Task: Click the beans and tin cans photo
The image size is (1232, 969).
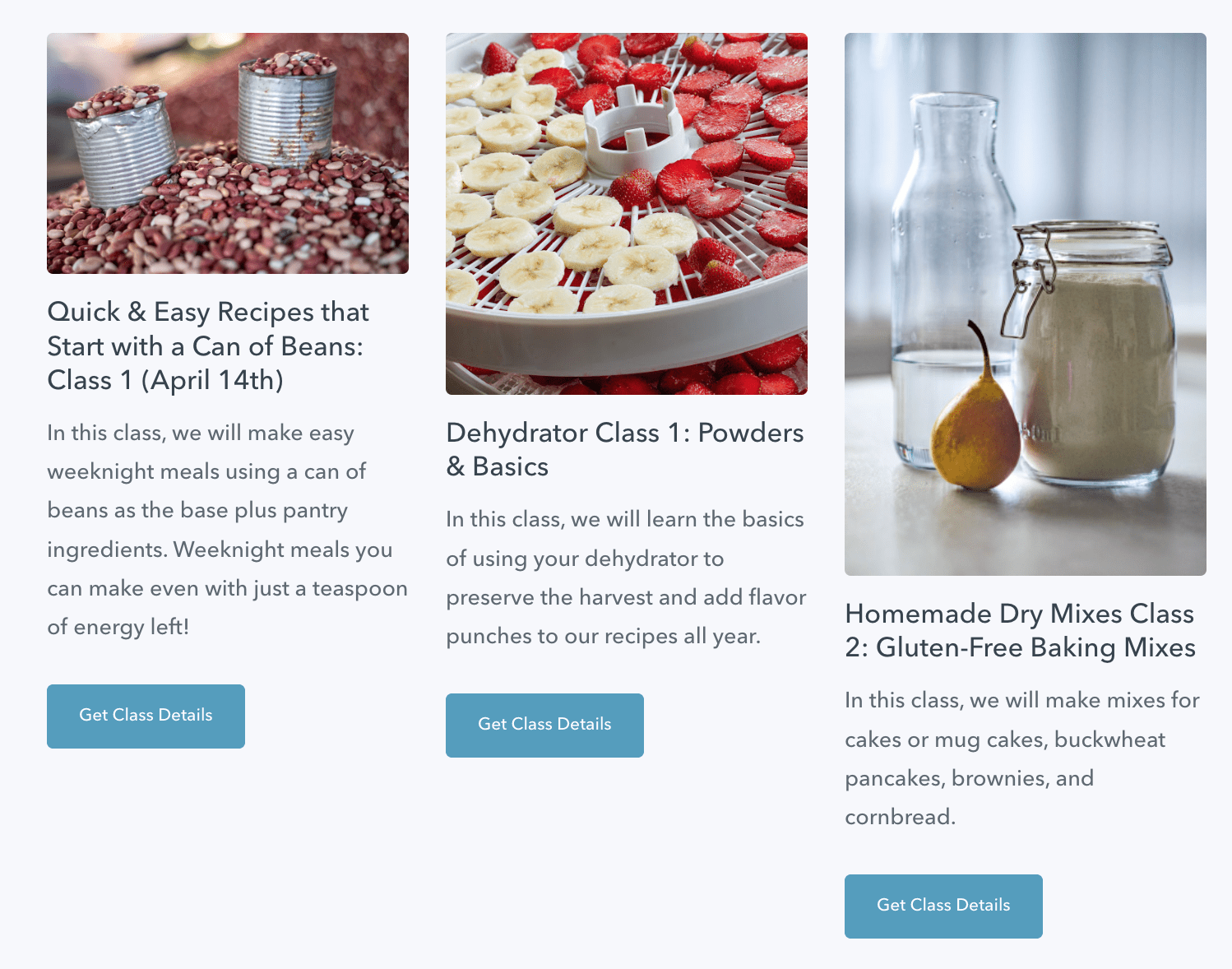Action: tap(228, 153)
